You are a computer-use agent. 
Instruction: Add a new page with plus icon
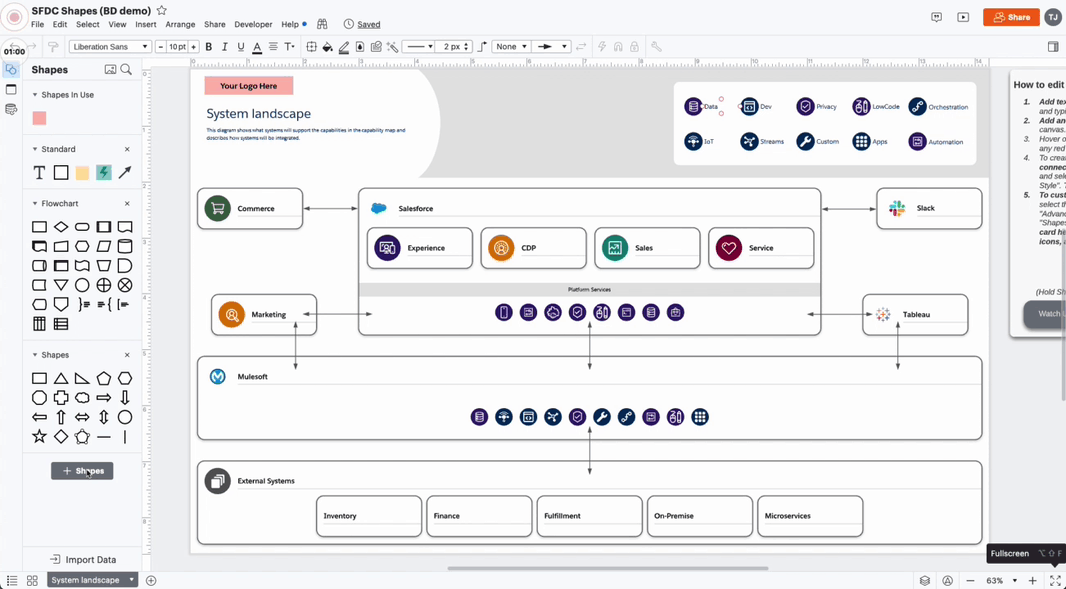point(151,581)
